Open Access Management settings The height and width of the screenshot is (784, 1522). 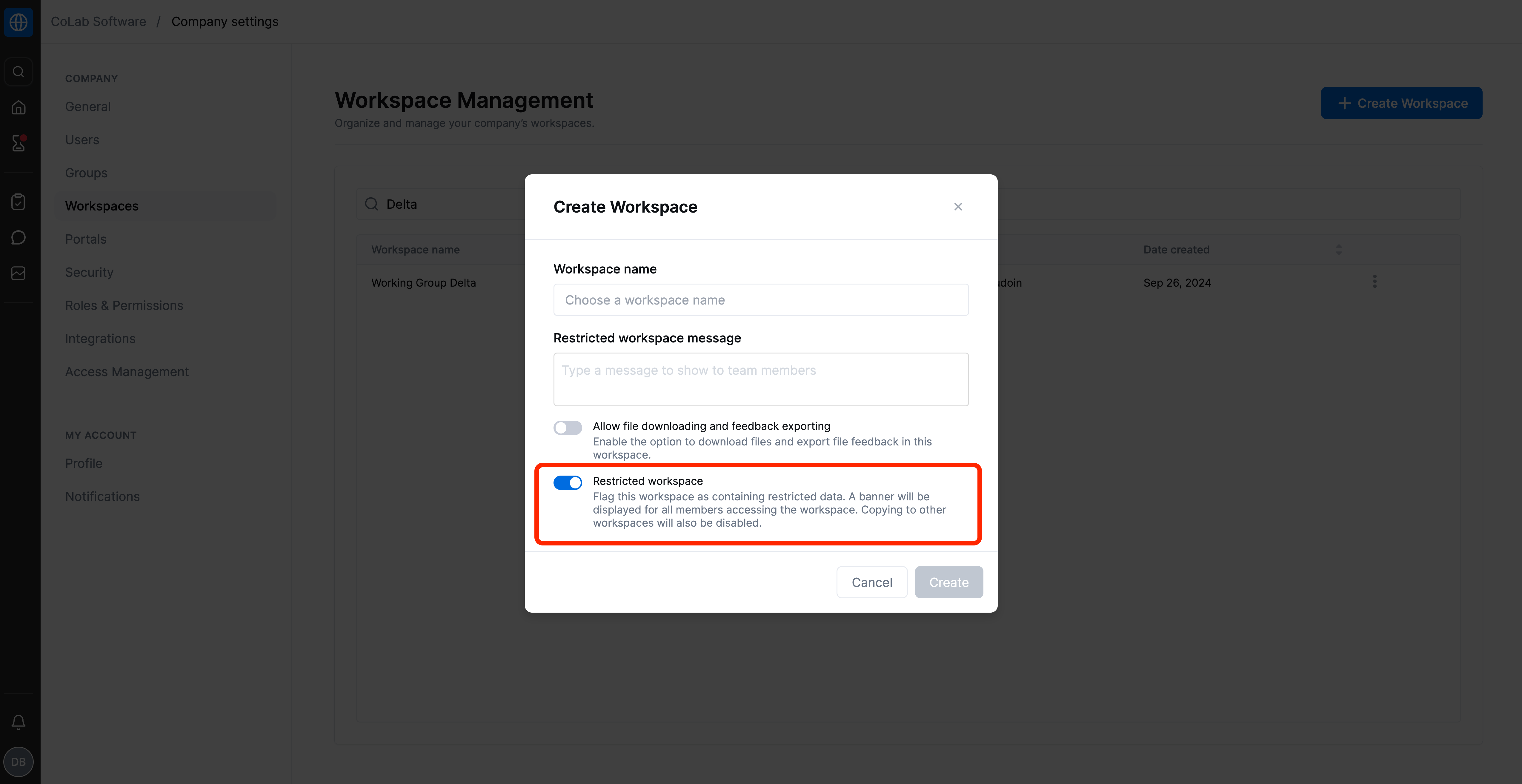(127, 372)
